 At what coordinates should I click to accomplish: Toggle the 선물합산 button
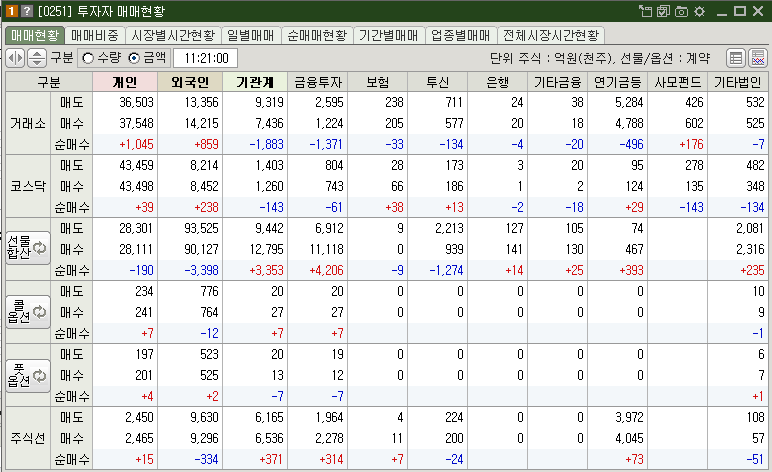pos(28,248)
